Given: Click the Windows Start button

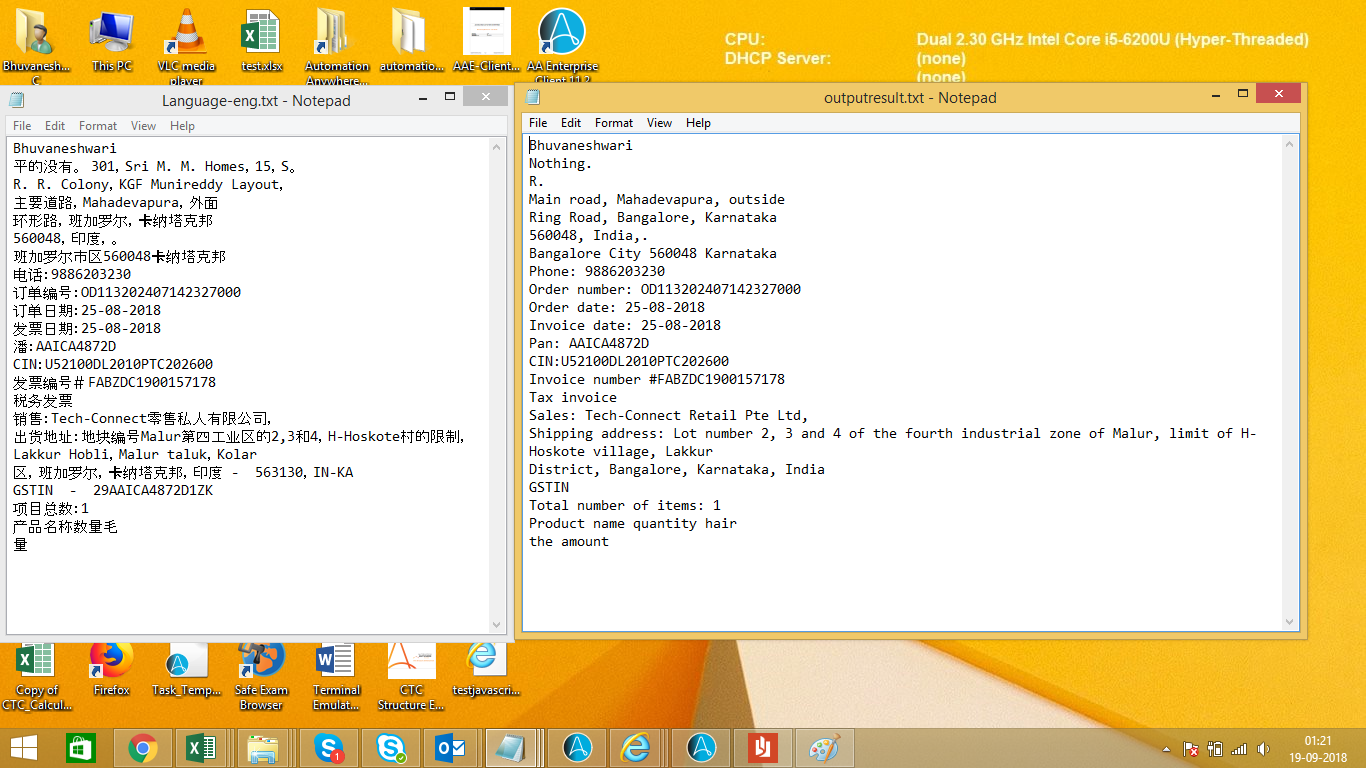Looking at the screenshot, I should coord(24,748).
